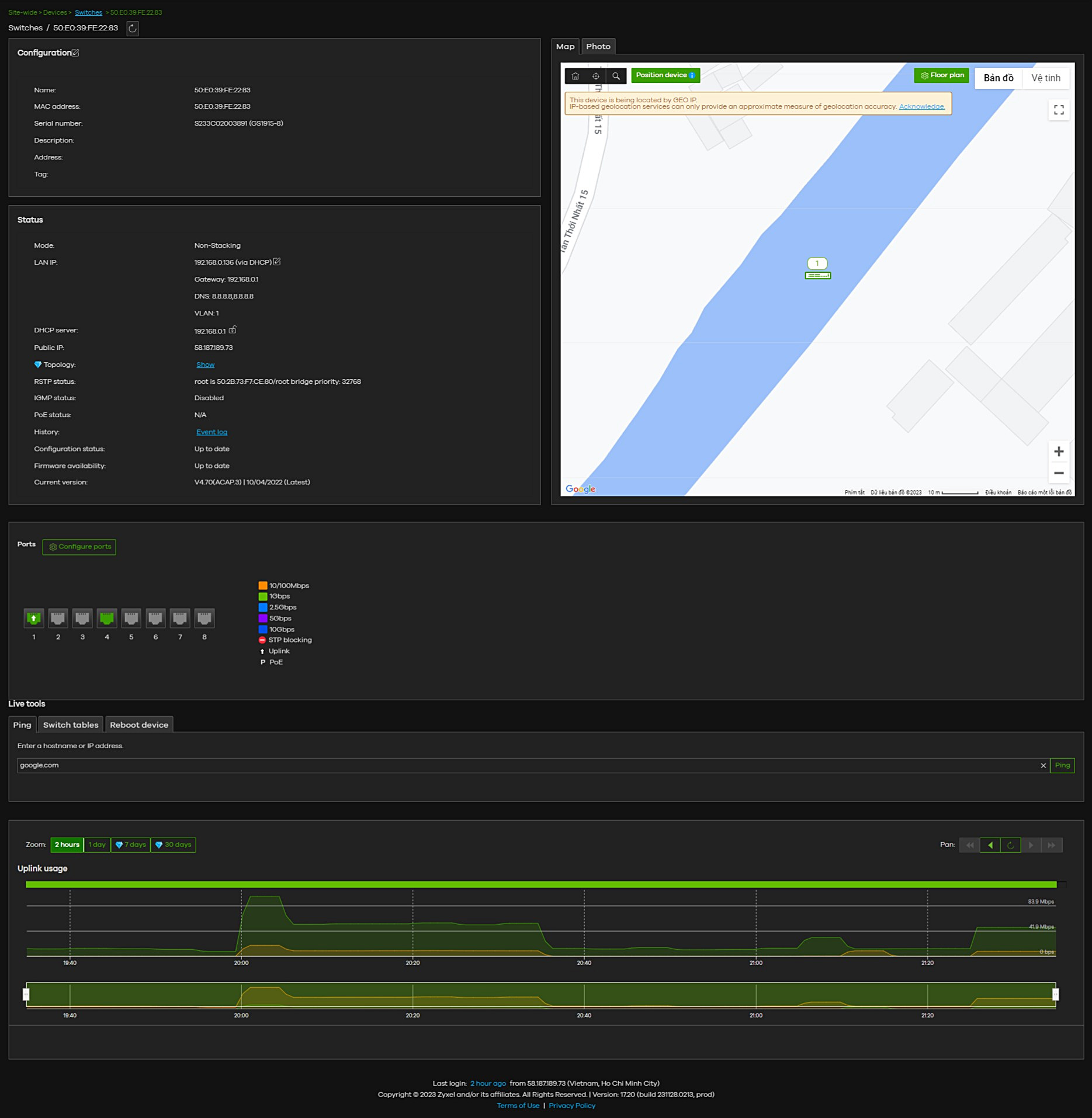Switch map to Bản đồ view
Screen dimensions: 1092x1118
999,78
